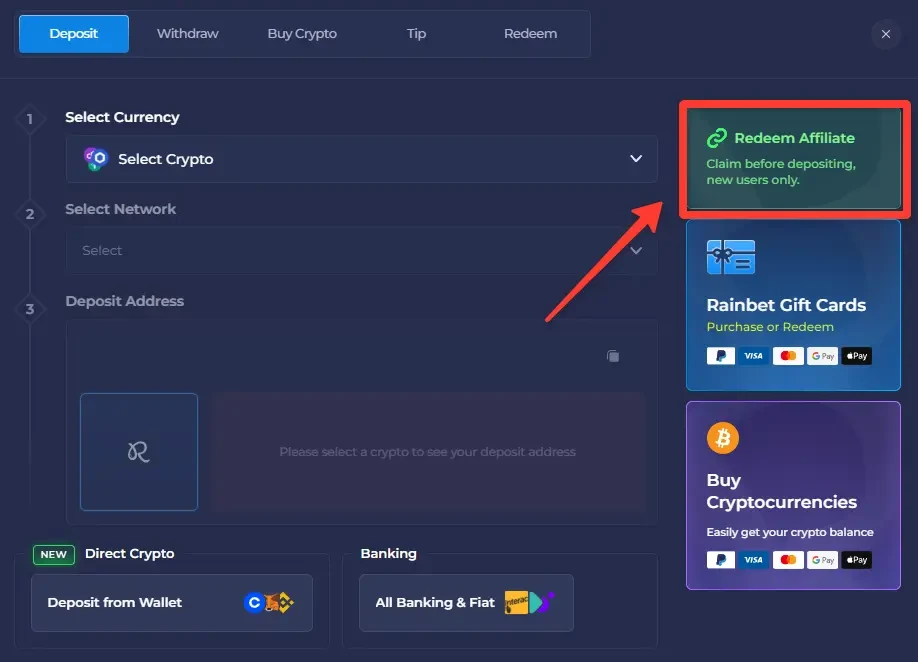Click the Coinbase wallet icon
Viewport: 918px width, 662px height.
(254, 602)
